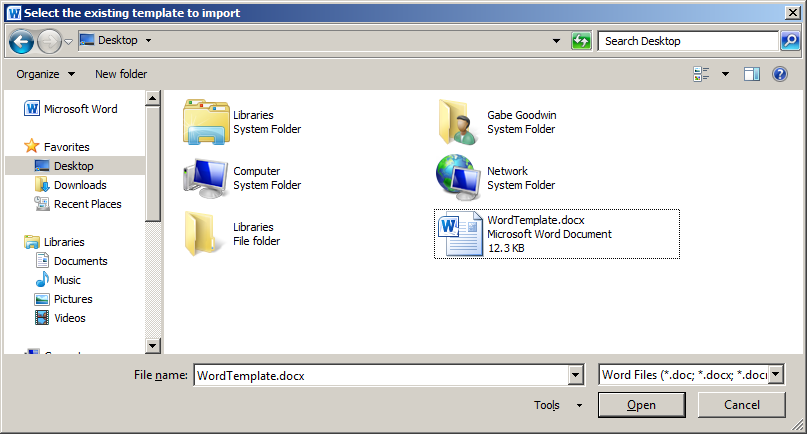
Task: Expand Desktop breadcrumb arrow in address bar
Action: click(x=148, y=40)
